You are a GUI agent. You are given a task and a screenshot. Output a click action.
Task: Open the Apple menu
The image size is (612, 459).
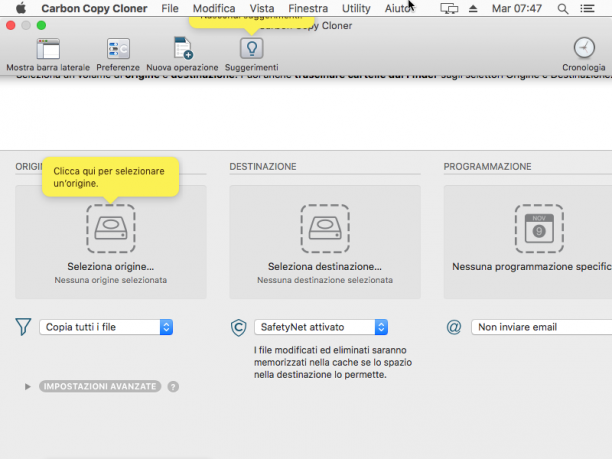click(x=21, y=8)
